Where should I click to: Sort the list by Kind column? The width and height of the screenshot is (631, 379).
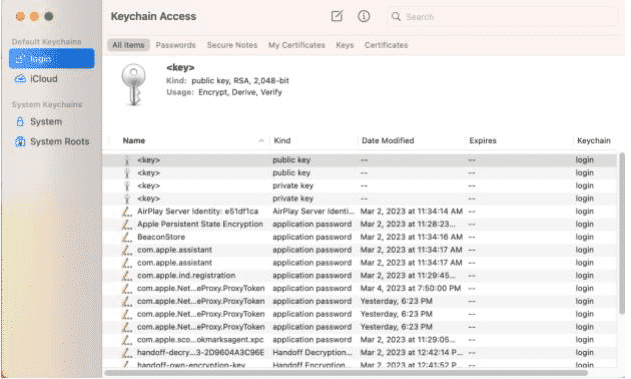(282, 140)
